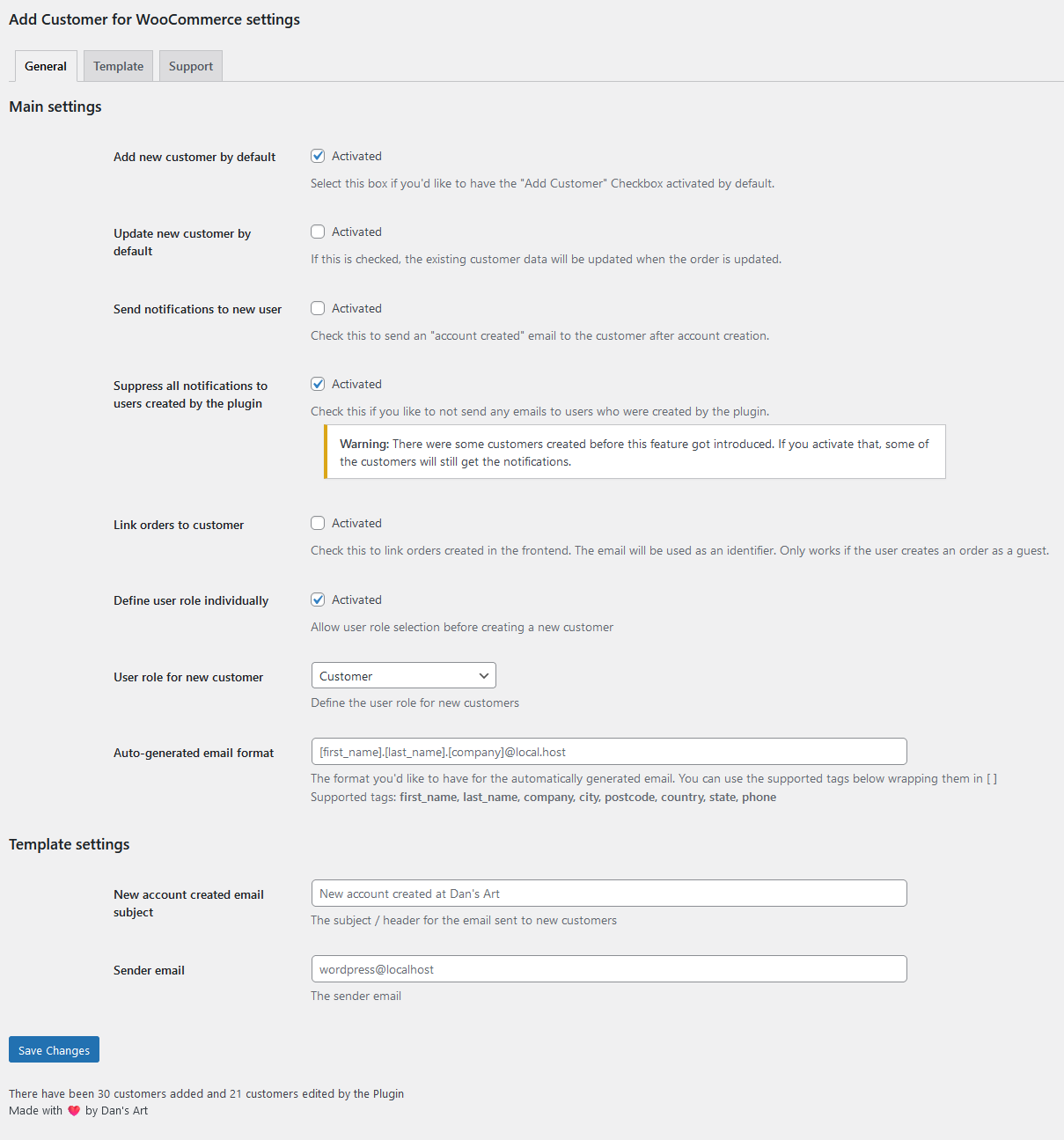Click the 'Supported tags' line
The width and height of the screenshot is (1064, 1140).
543,797
